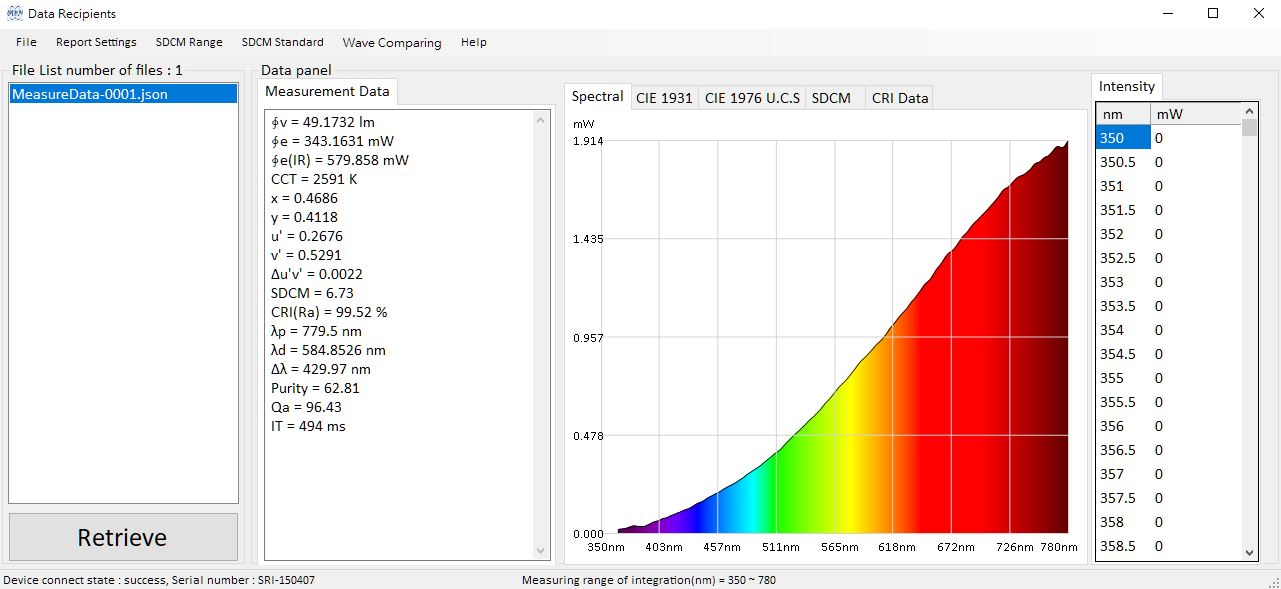1281x589 pixels.
Task: Switch to the CIE 1976 U.C.S tab
Action: 752,98
